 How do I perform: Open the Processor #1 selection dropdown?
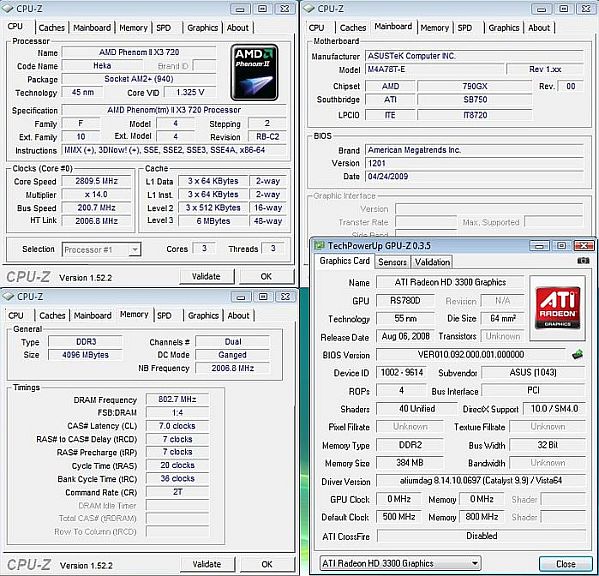(x=101, y=249)
